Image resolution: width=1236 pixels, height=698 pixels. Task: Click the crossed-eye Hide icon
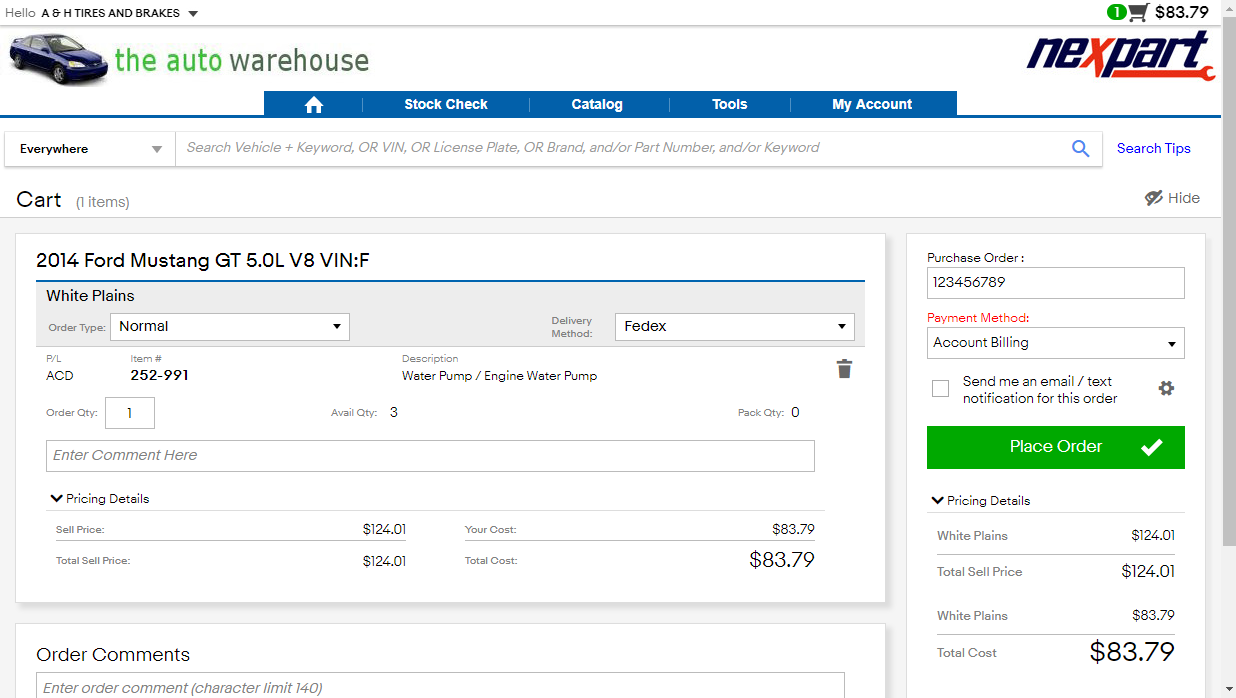[1154, 198]
